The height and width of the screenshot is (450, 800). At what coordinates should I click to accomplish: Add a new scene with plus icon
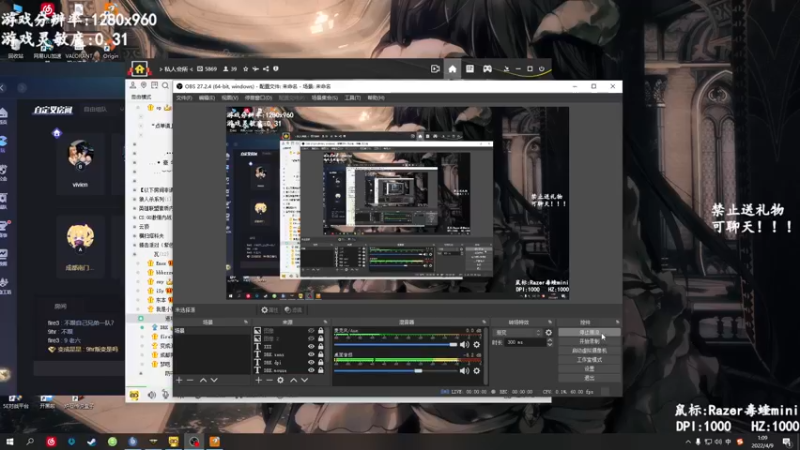tap(179, 380)
